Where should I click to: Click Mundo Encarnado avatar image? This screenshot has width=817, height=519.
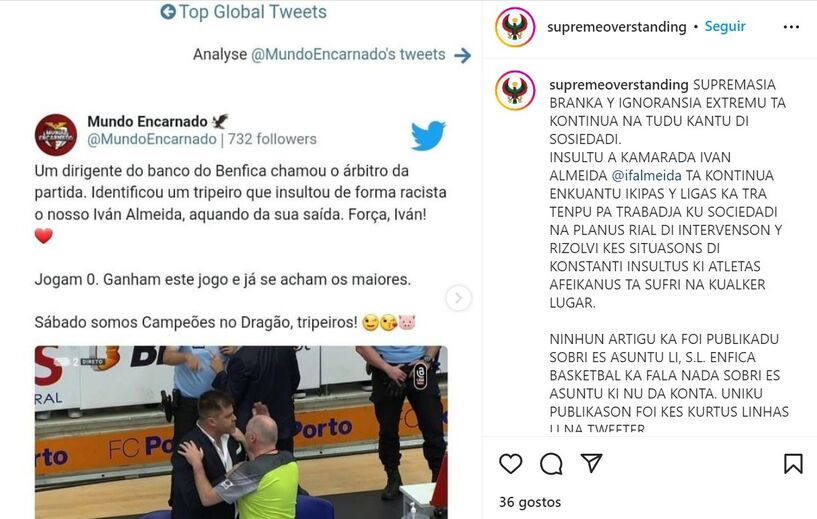click(x=56, y=135)
